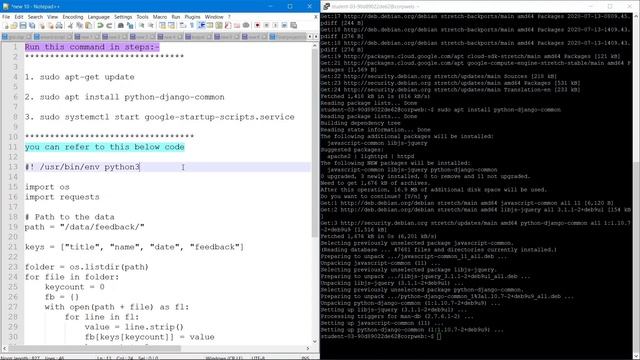Click "you can refer to this below code"
Viewport: 640px width, 360px height.
[104, 147]
